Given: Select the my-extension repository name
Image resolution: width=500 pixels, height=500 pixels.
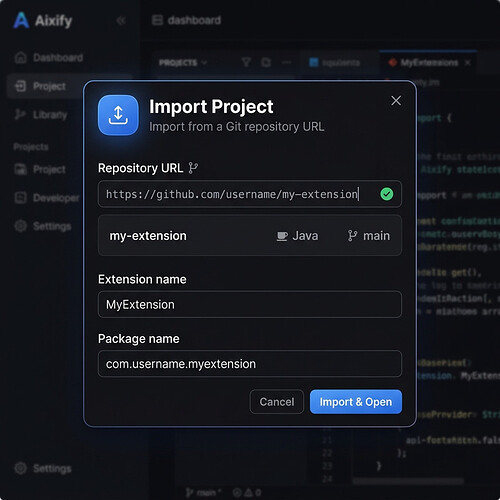Looking at the screenshot, I should click(148, 236).
